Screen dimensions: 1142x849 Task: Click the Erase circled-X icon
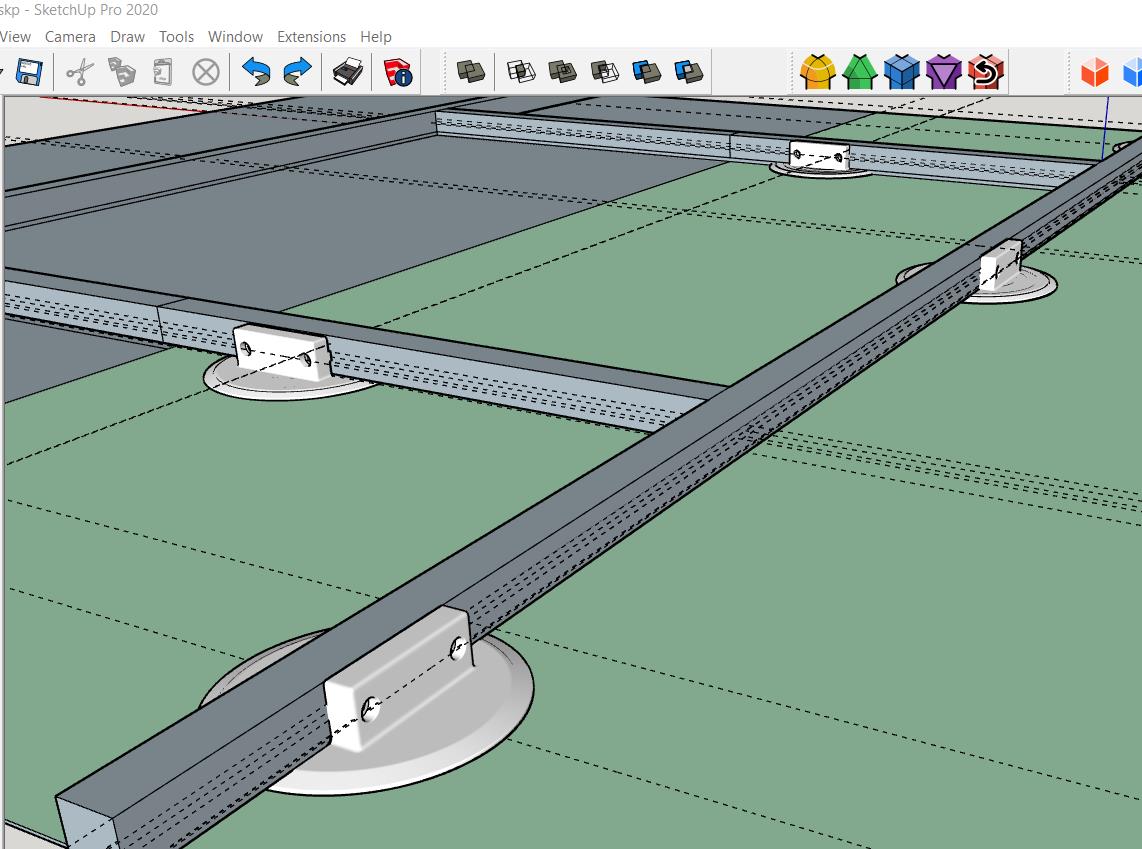[205, 72]
